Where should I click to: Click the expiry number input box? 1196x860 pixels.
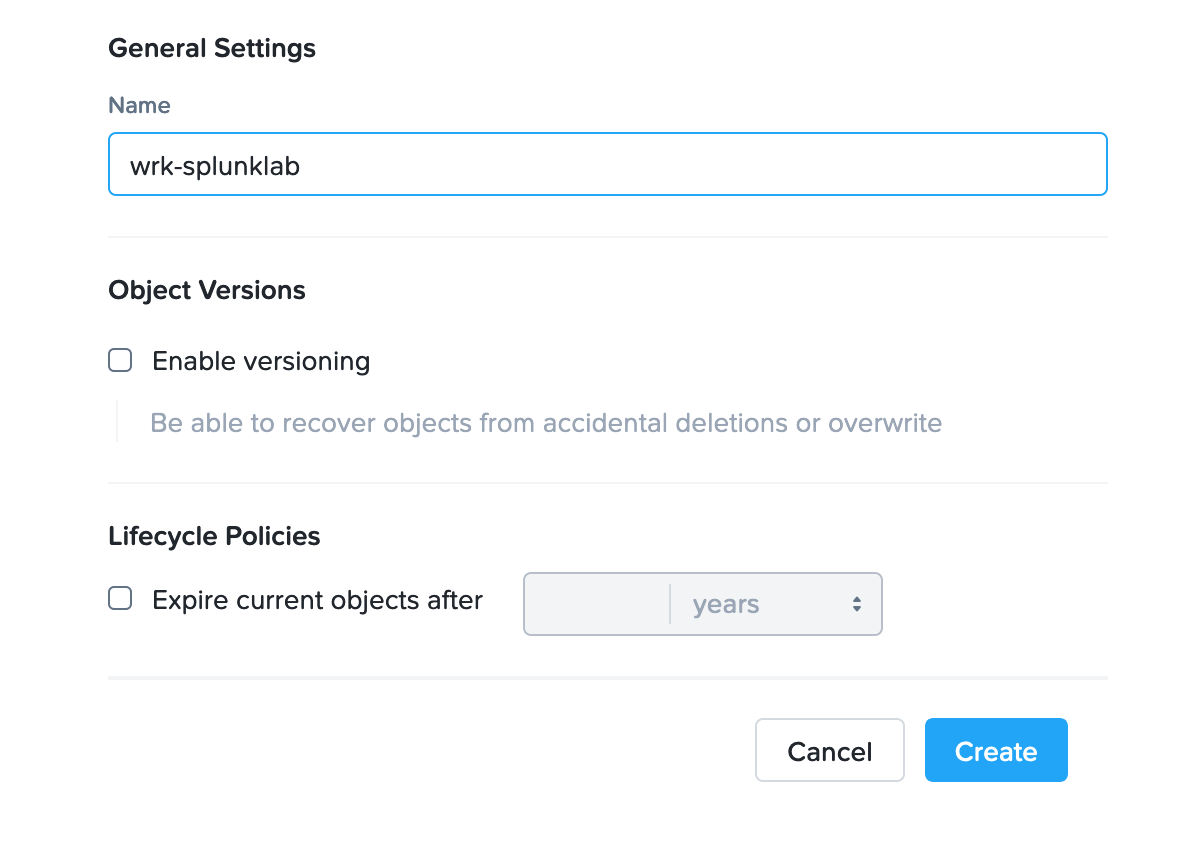[596, 604]
